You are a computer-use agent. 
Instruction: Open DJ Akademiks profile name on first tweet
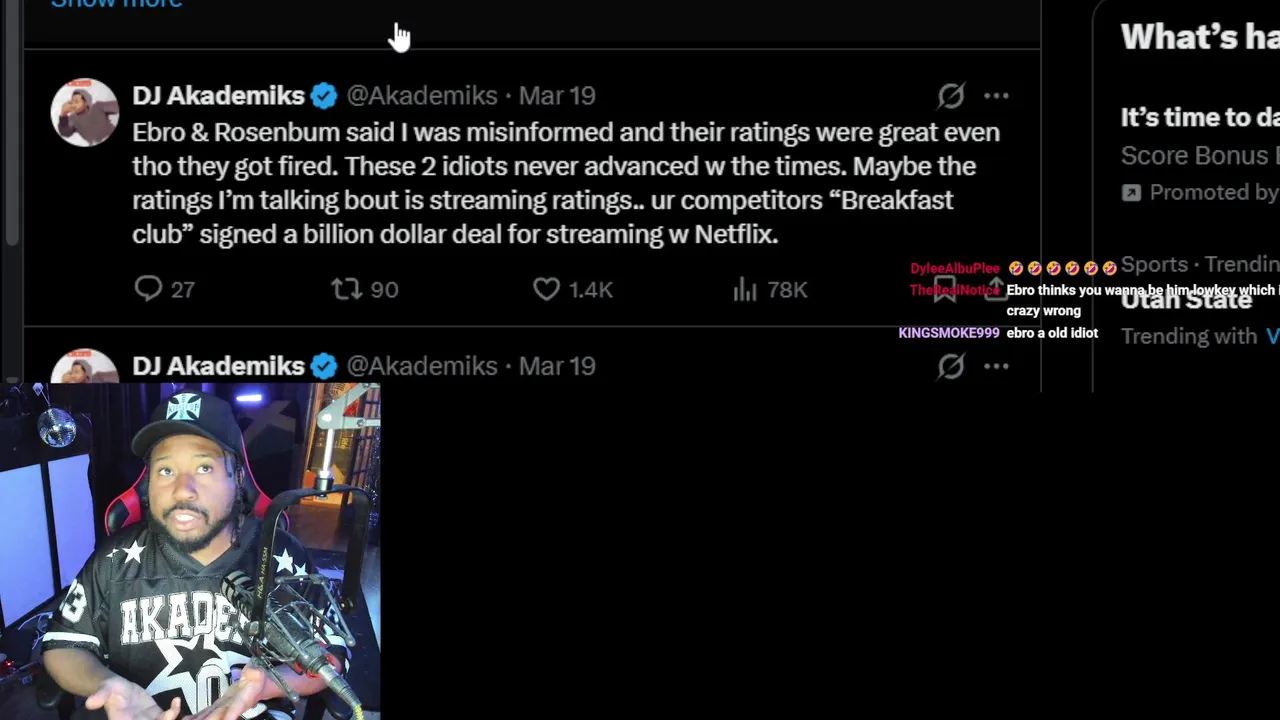tap(218, 96)
